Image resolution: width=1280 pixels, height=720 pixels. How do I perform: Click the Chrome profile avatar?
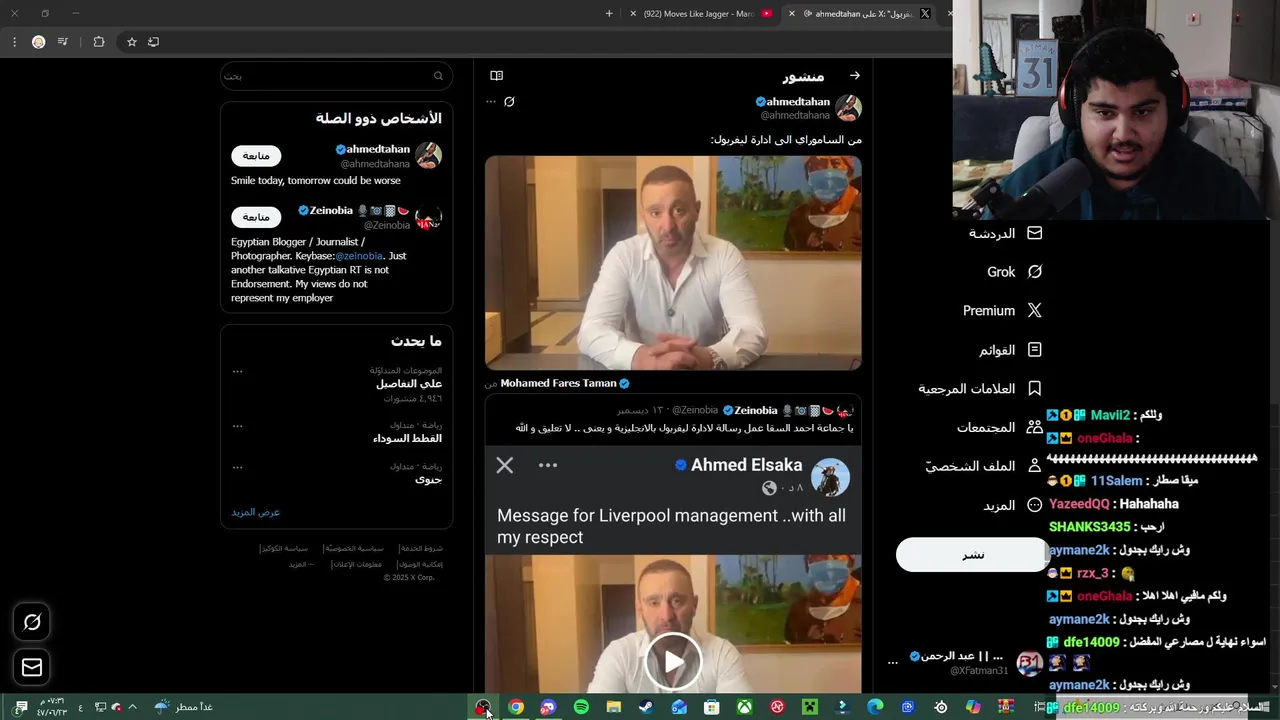coord(38,42)
